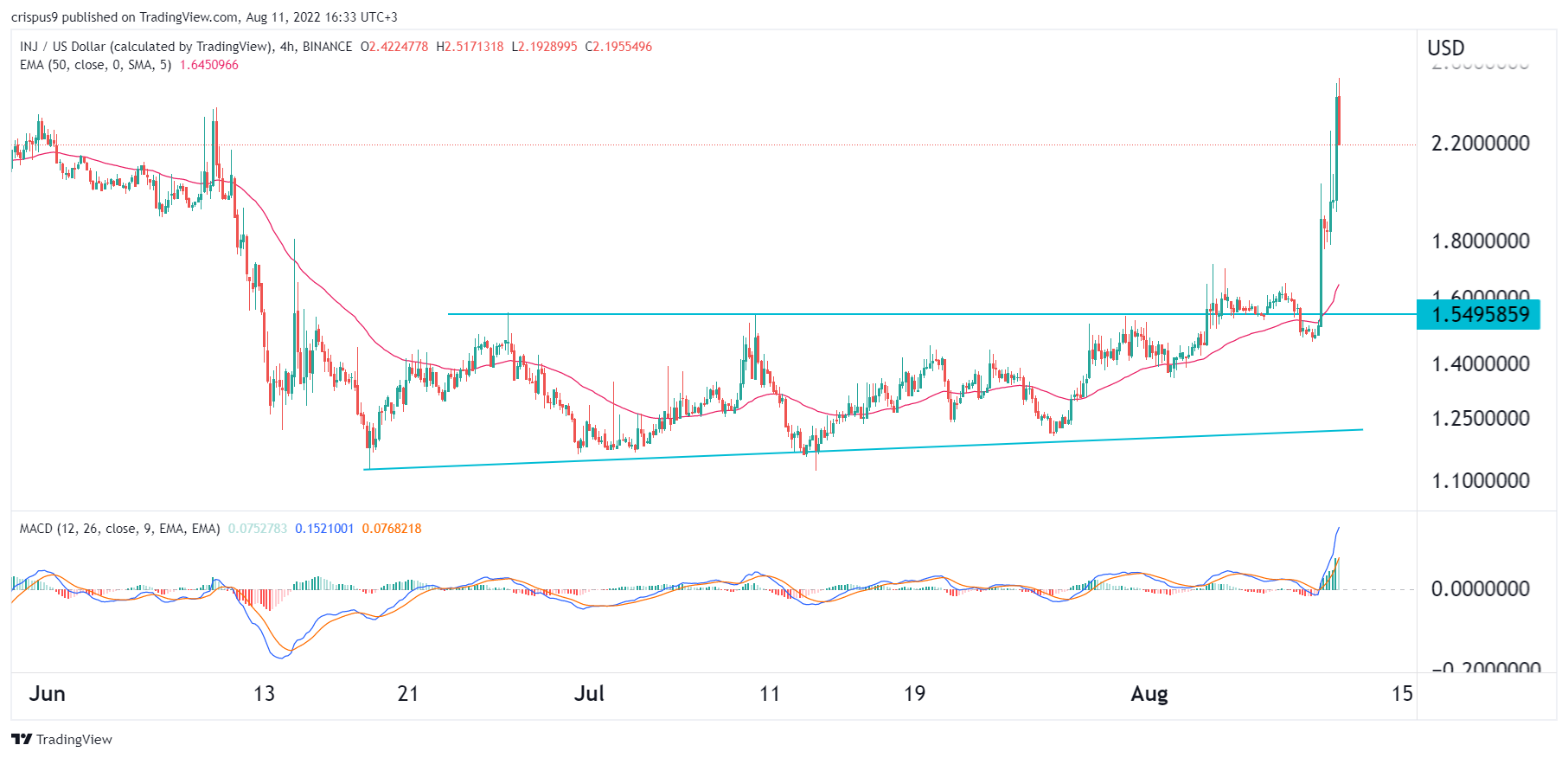Click the 1.2500000 price axis label

(1481, 418)
